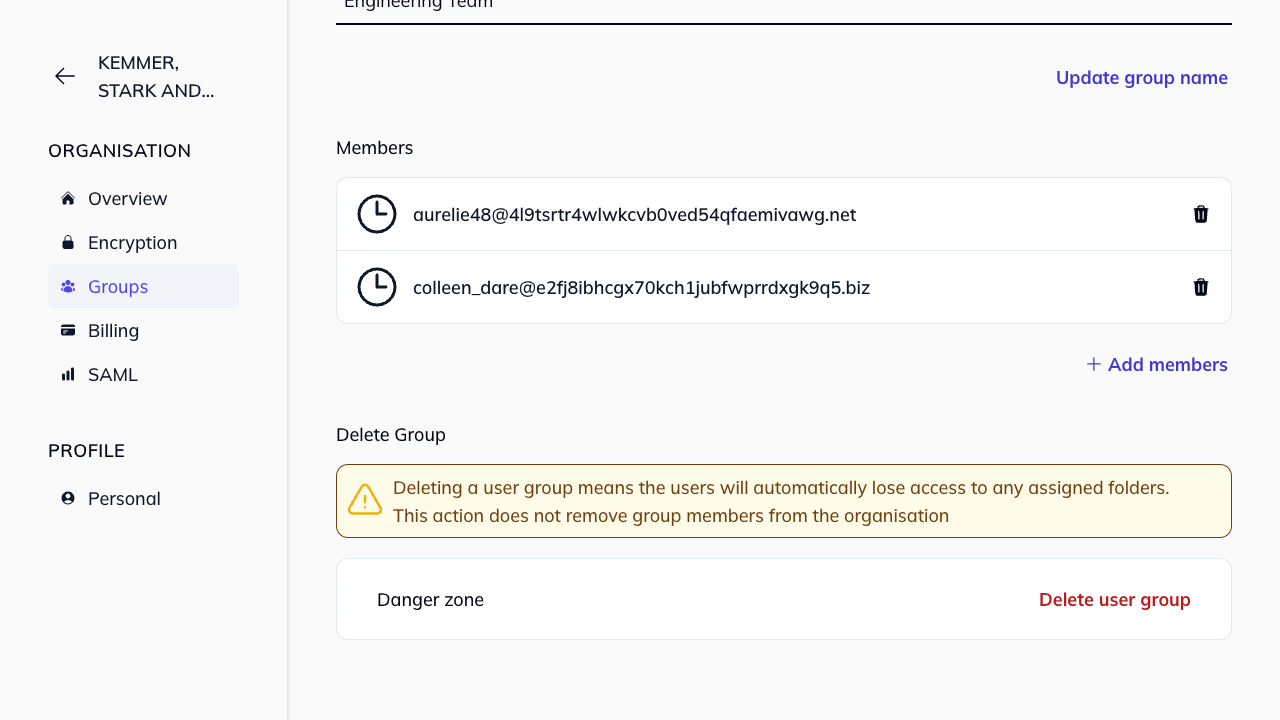Open the Groups section in the sidebar
Image resolution: width=1280 pixels, height=720 pixels.
click(118, 286)
